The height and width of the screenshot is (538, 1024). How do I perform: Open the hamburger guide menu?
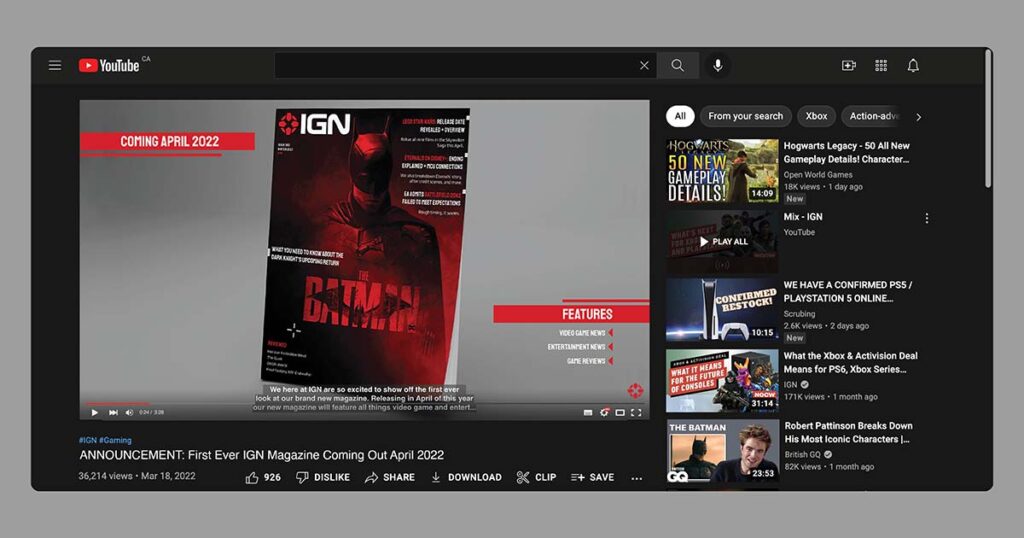click(x=55, y=65)
